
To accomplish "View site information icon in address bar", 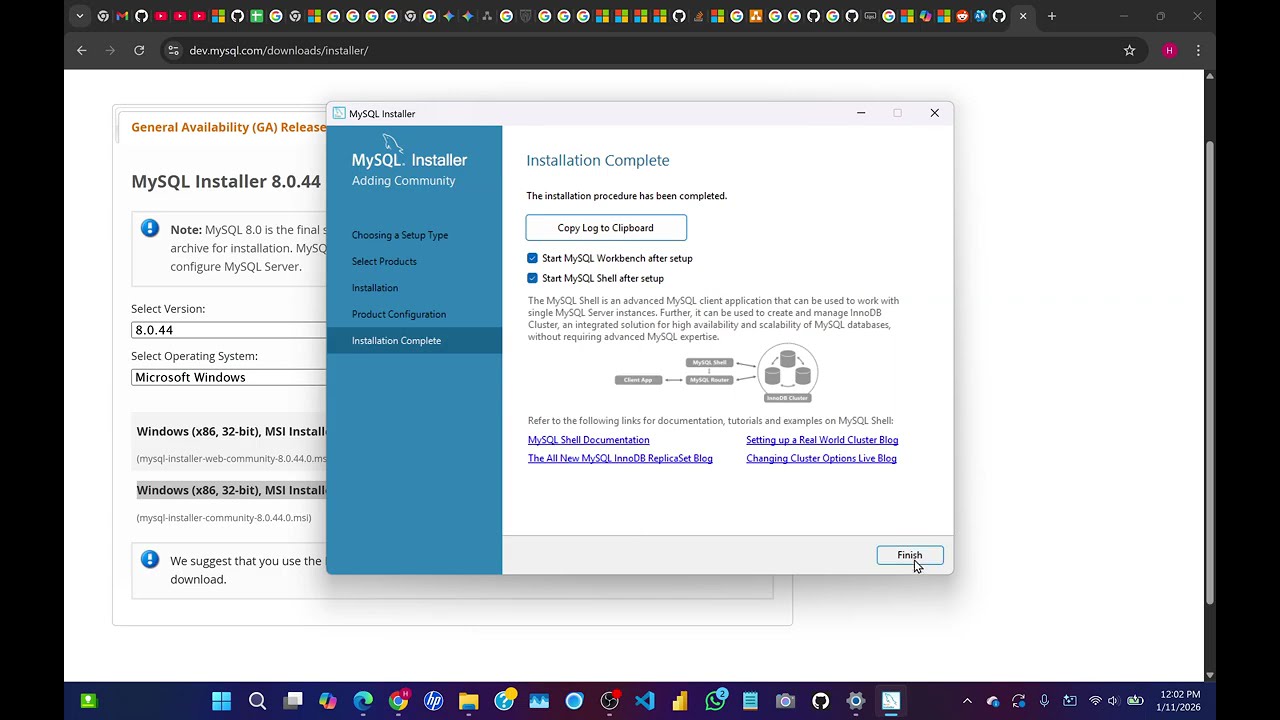I will click(x=173, y=50).
